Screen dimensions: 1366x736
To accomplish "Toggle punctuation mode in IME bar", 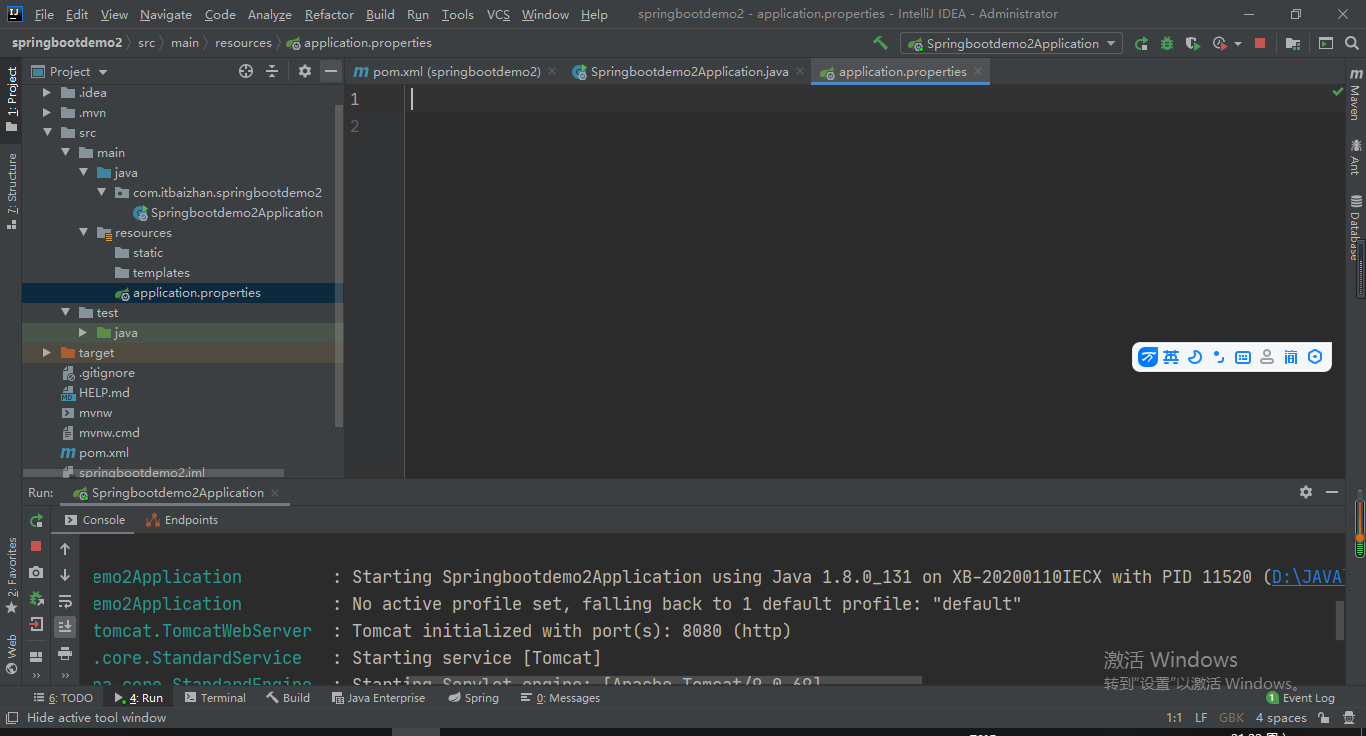I will coord(1219,357).
